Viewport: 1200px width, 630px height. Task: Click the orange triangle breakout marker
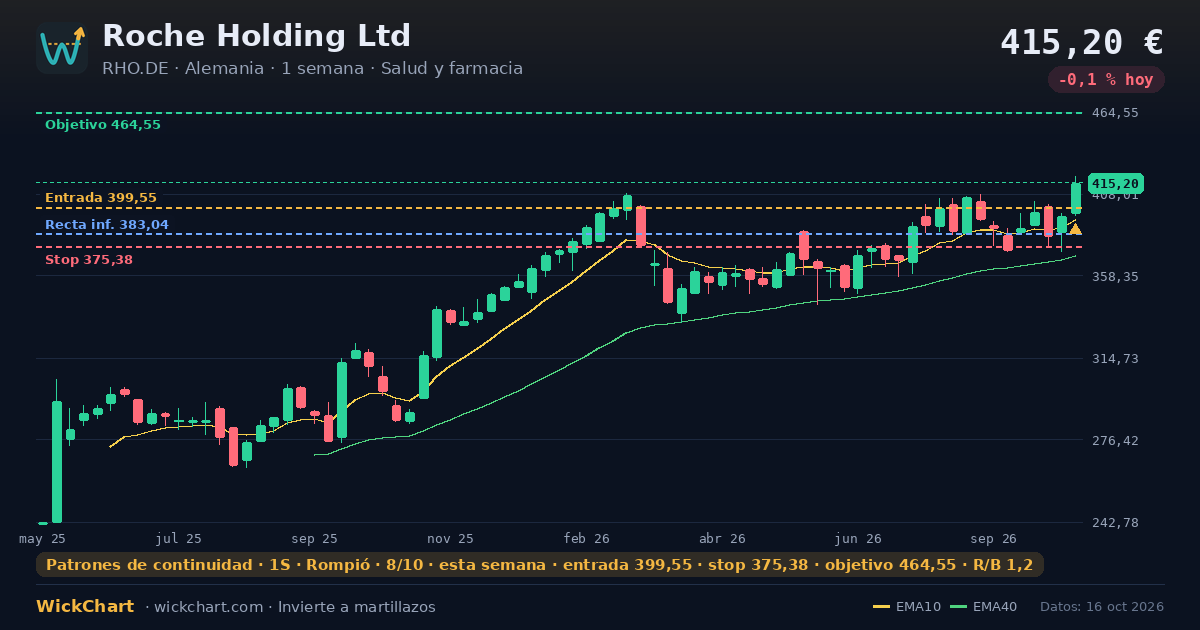[1075, 230]
